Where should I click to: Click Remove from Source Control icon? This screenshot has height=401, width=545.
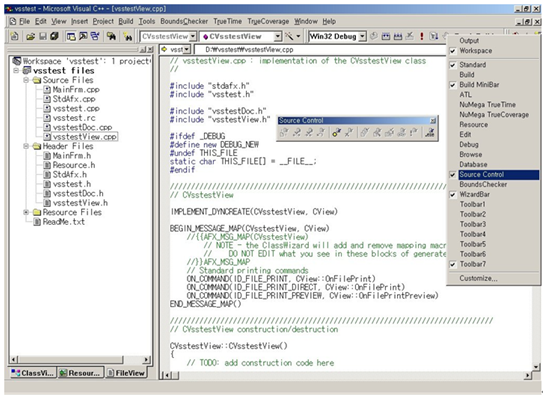pyautogui.click(x=349, y=132)
